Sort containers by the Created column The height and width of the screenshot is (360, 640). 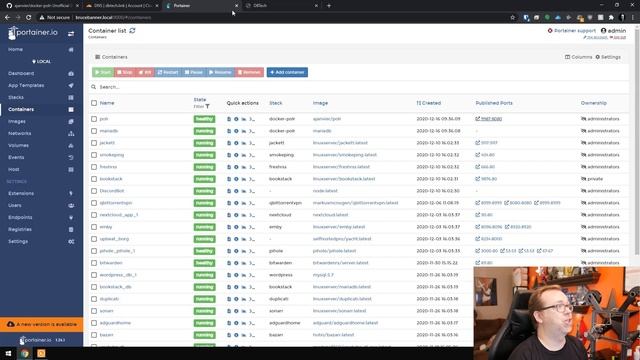(429, 103)
